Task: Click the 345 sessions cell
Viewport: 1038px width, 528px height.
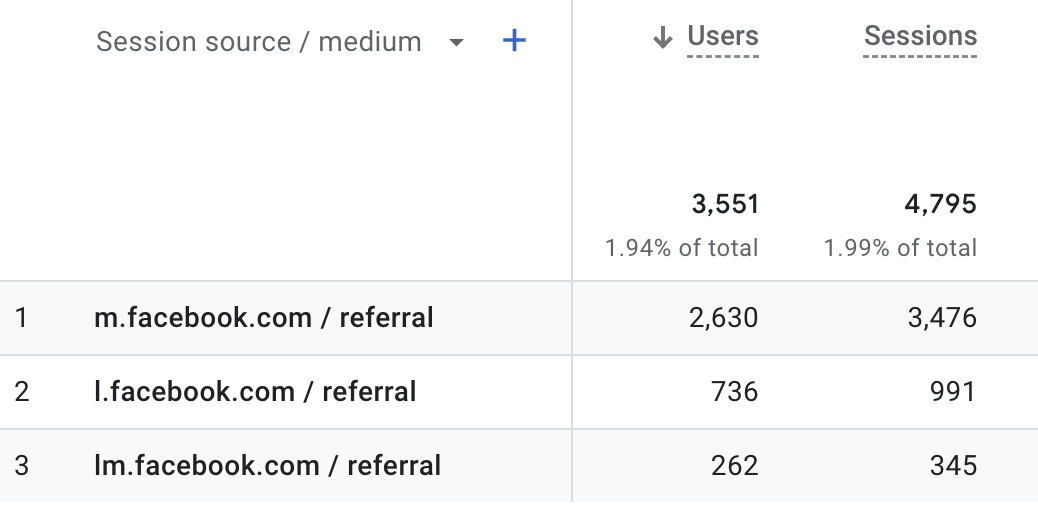Action: [953, 466]
